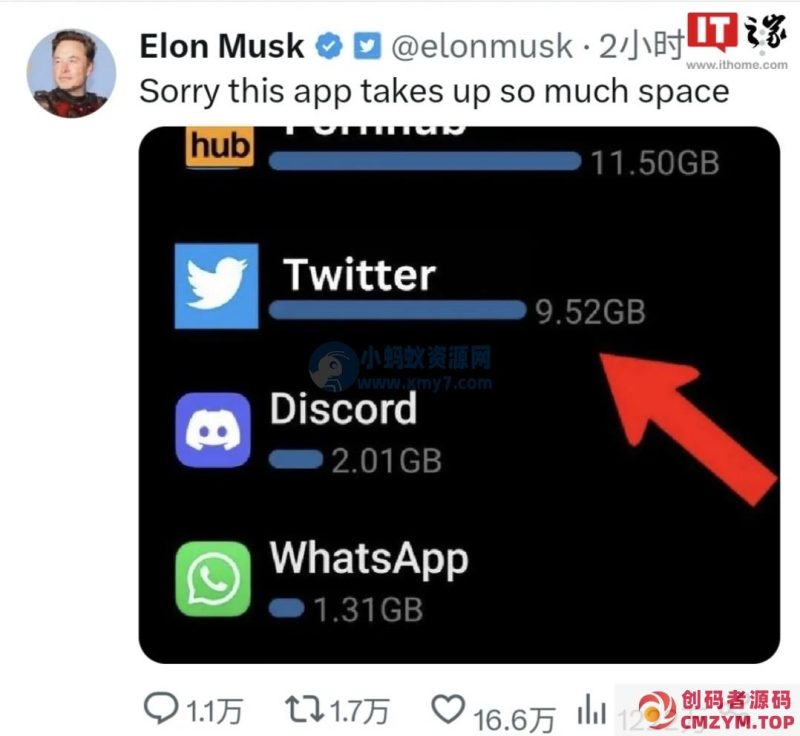800x736 pixels.
Task: Open the tweet author's round profile photo
Action: [71, 73]
